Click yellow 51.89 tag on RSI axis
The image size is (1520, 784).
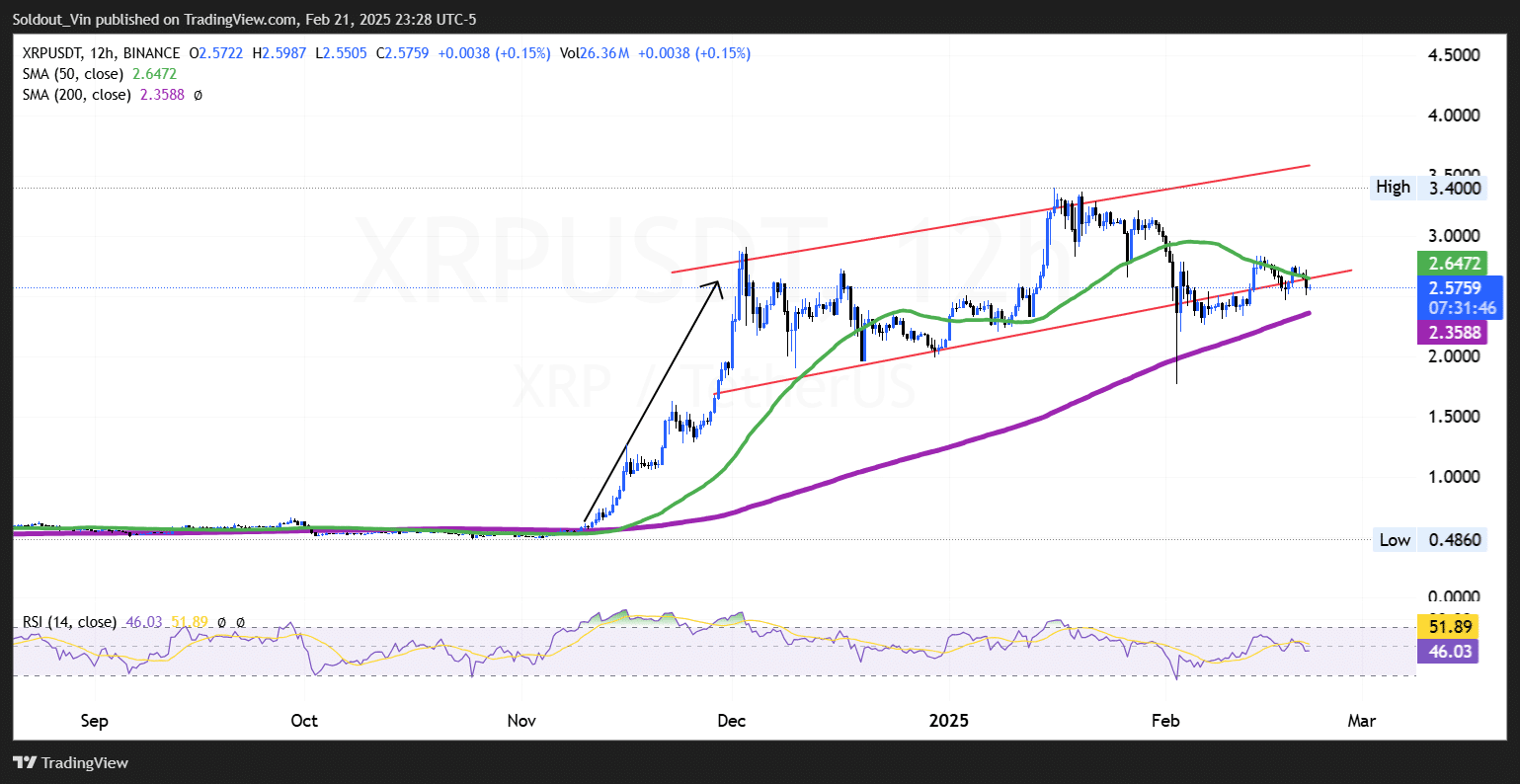coord(1448,626)
